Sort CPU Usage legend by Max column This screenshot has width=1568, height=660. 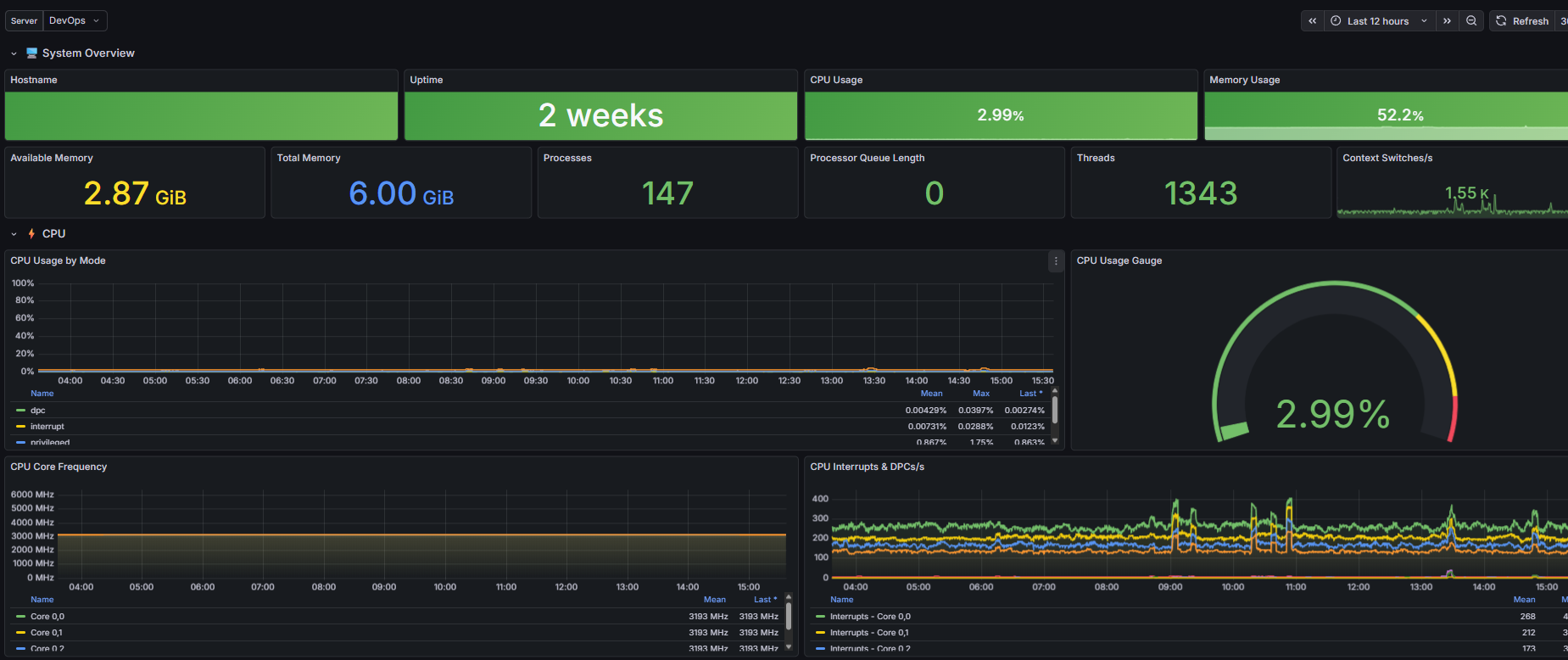[x=981, y=394]
